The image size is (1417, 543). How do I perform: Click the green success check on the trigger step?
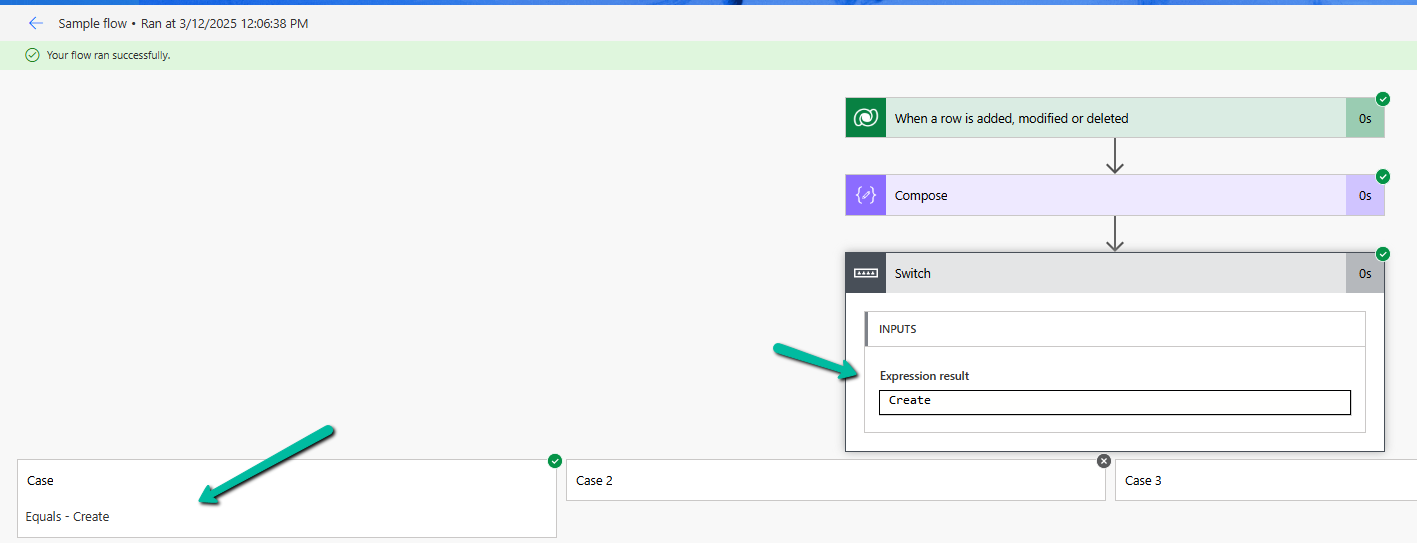(x=1383, y=99)
